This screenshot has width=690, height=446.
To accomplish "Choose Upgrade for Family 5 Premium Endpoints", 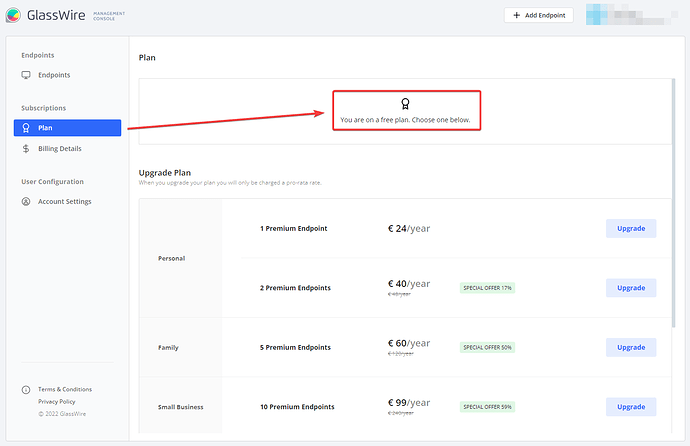I will 630,347.
